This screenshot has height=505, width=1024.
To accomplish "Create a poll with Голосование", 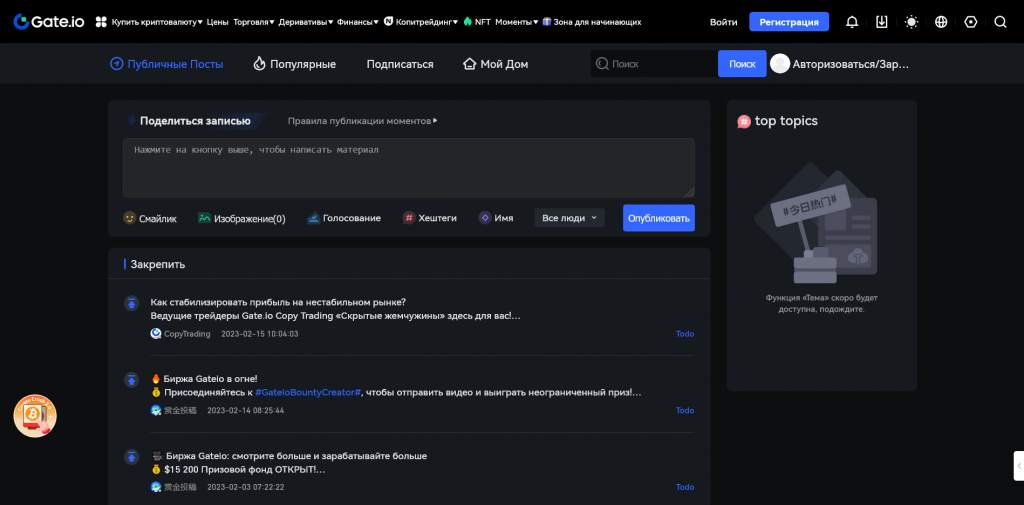I will pos(314,218).
